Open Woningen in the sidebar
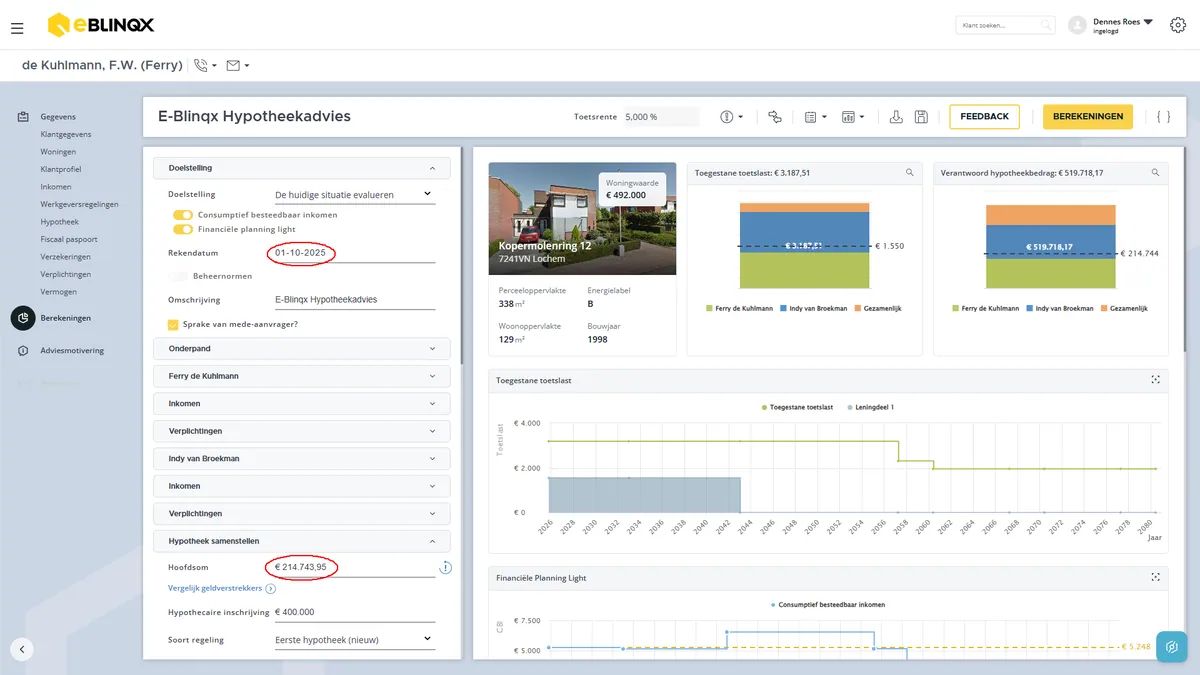The height and width of the screenshot is (675, 1200). (58, 152)
